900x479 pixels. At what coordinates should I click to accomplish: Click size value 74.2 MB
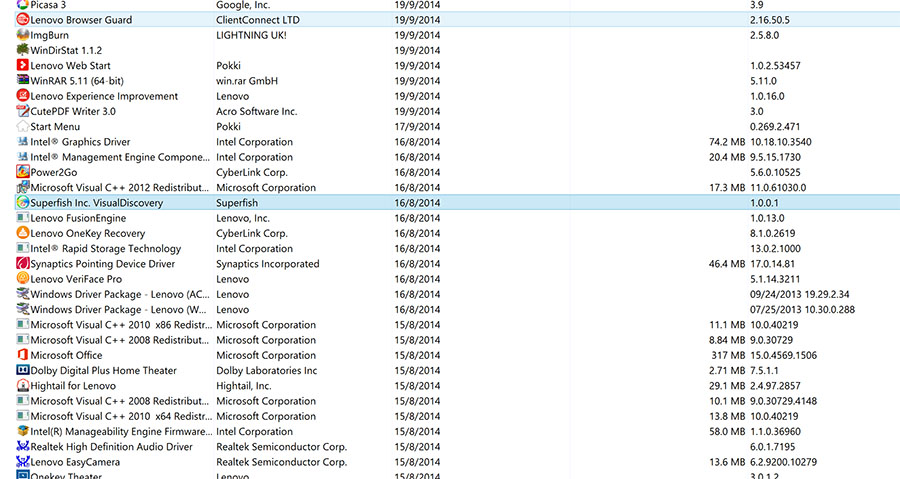click(x=727, y=142)
